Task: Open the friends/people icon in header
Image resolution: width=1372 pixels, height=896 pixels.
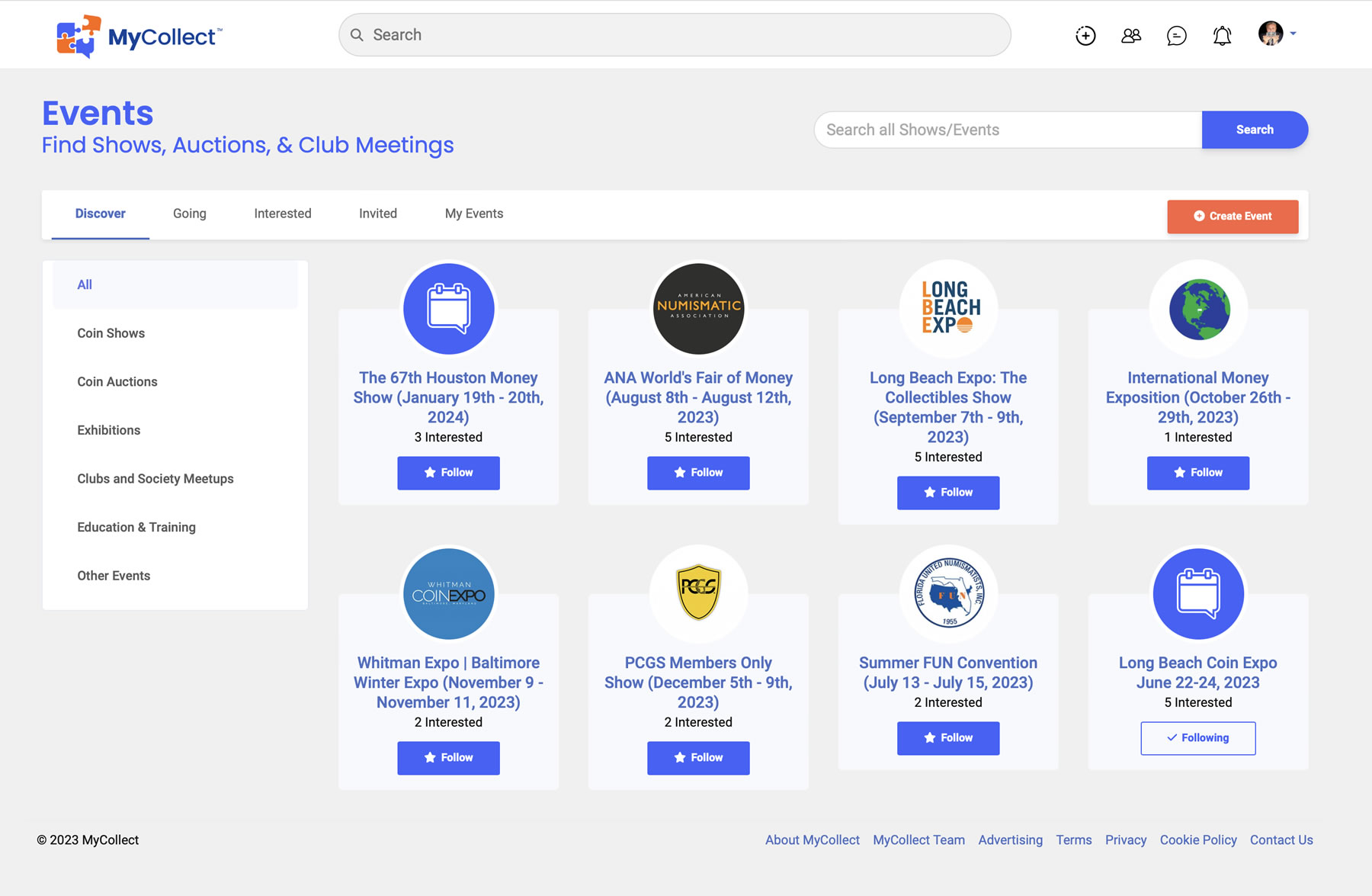Action: (1131, 35)
